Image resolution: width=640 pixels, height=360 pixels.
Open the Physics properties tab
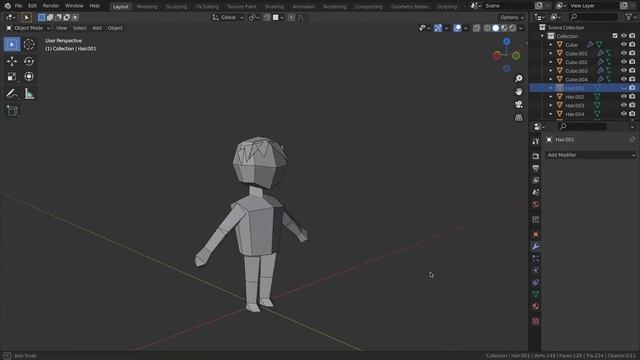tap(536, 270)
